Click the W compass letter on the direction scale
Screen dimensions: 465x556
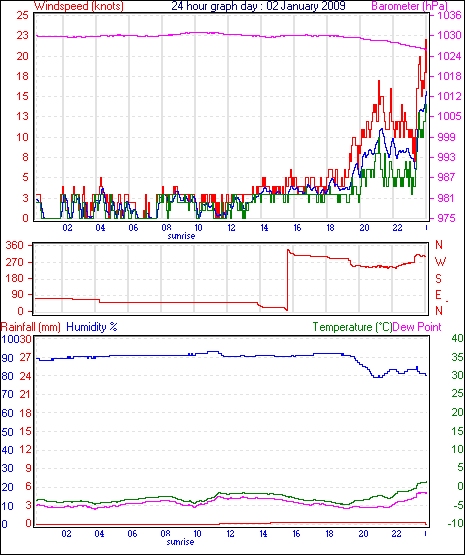click(x=439, y=262)
